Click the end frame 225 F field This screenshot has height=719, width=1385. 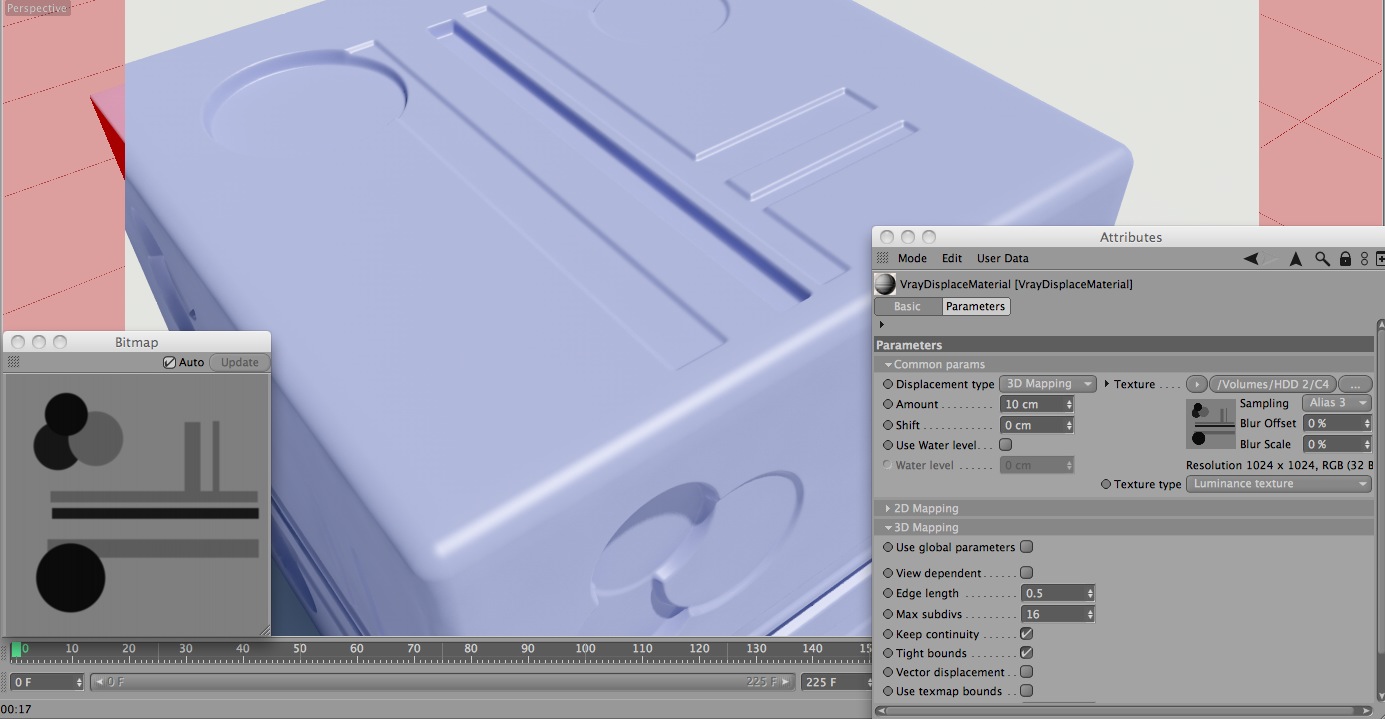(x=836, y=682)
